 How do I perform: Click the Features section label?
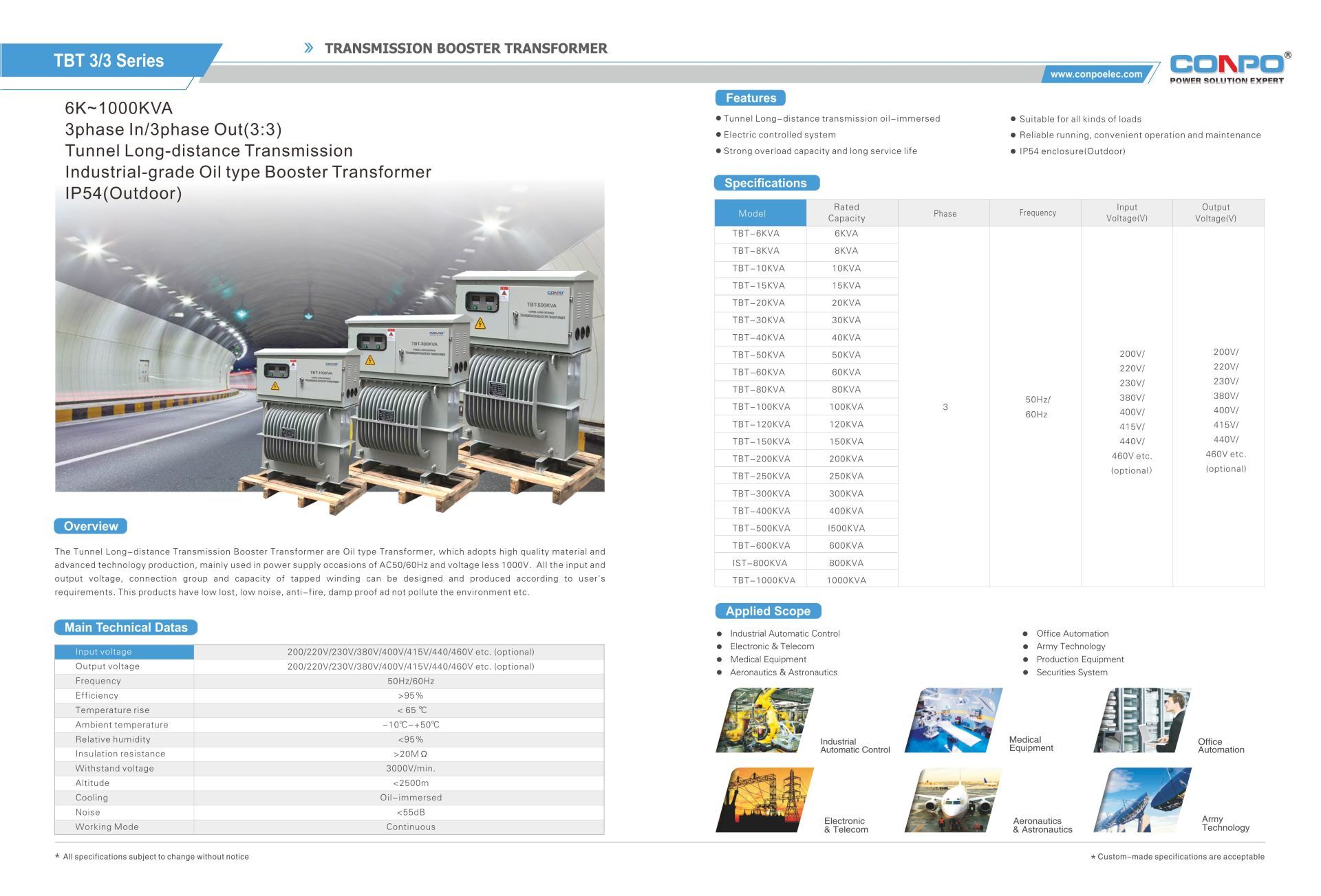pos(751,98)
